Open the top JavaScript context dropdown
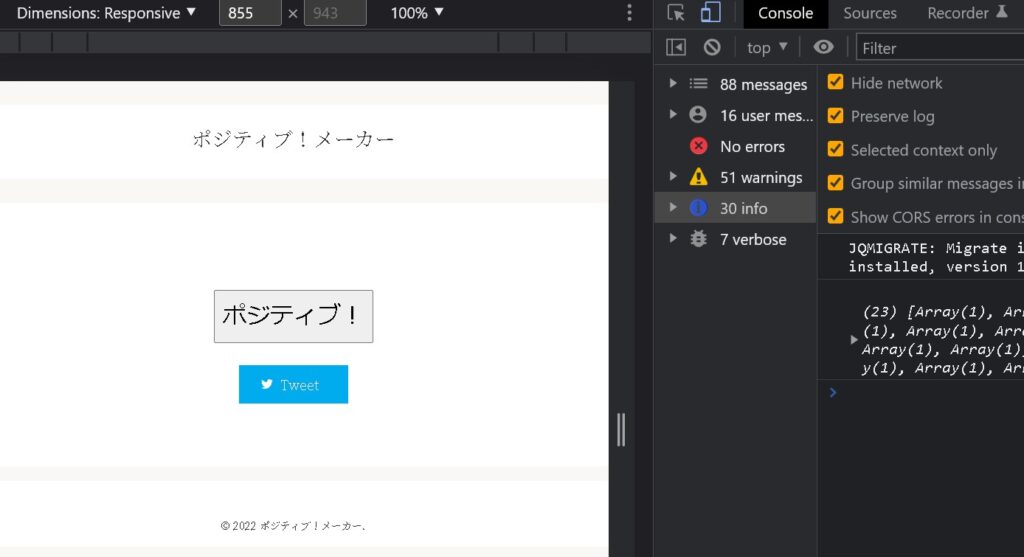1024x557 pixels. (x=767, y=47)
